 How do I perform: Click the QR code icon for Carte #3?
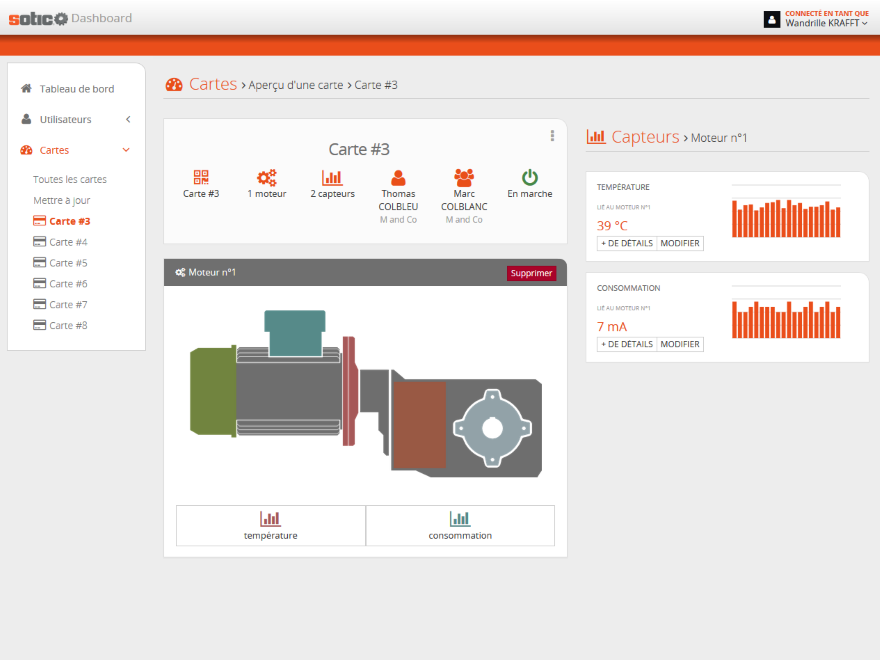pyautogui.click(x=201, y=177)
